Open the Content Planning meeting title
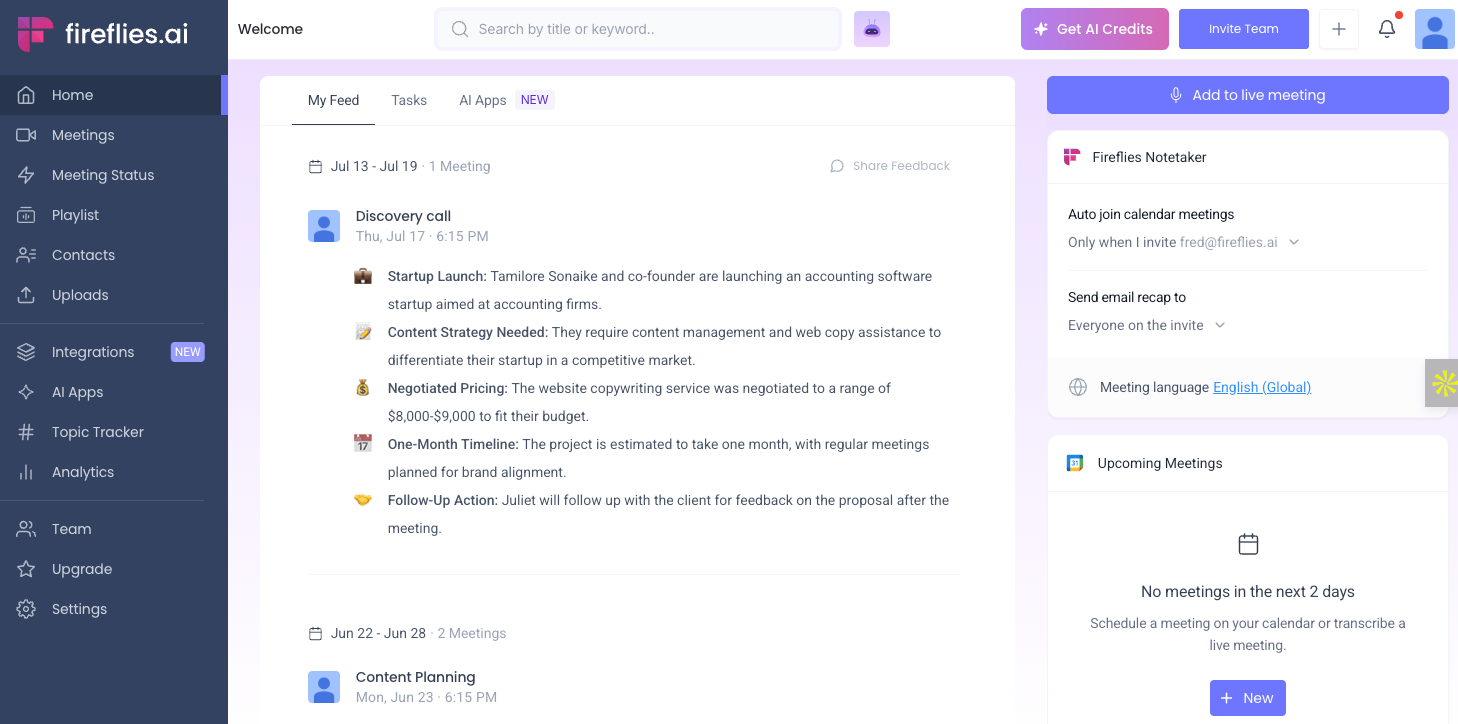The image size is (1458, 724). [416, 677]
